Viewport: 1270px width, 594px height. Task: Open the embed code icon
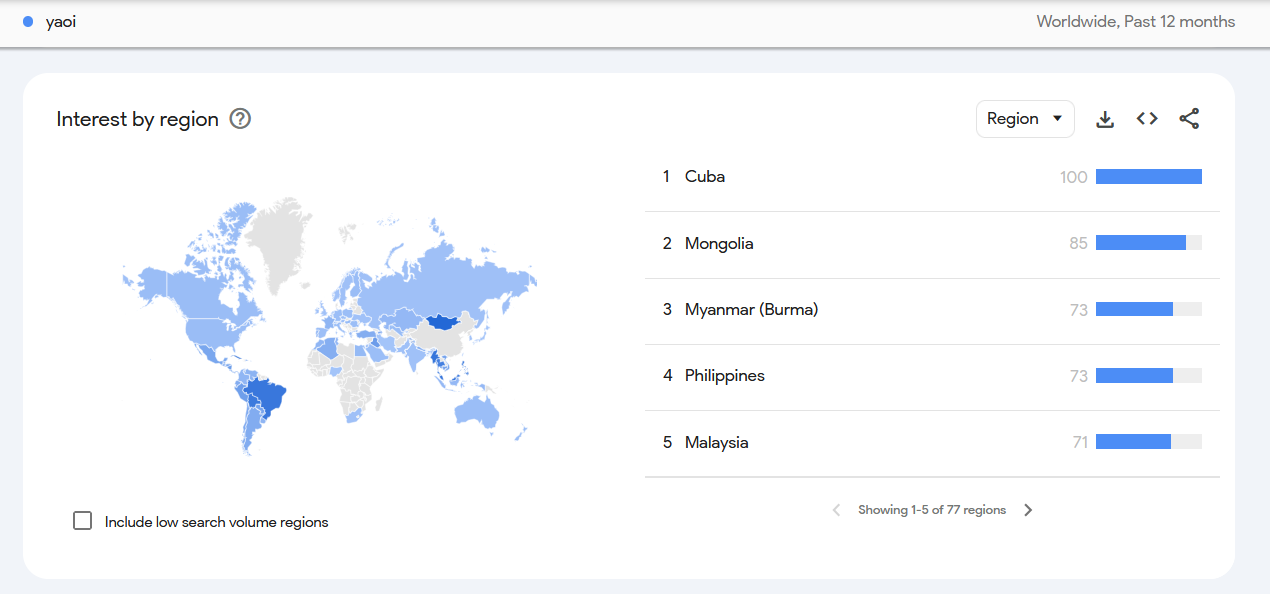click(x=1147, y=119)
